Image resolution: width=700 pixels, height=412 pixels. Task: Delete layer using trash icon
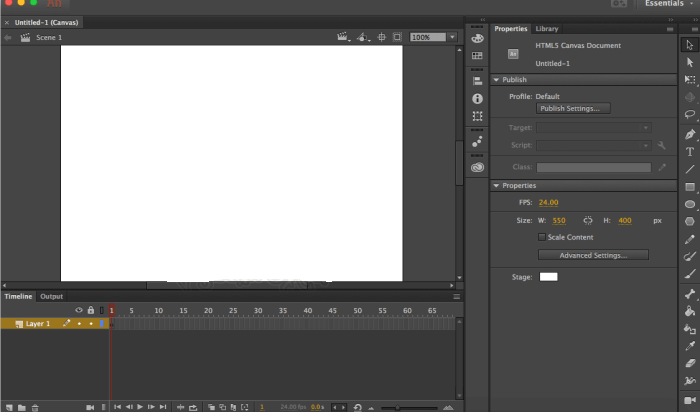(35, 407)
